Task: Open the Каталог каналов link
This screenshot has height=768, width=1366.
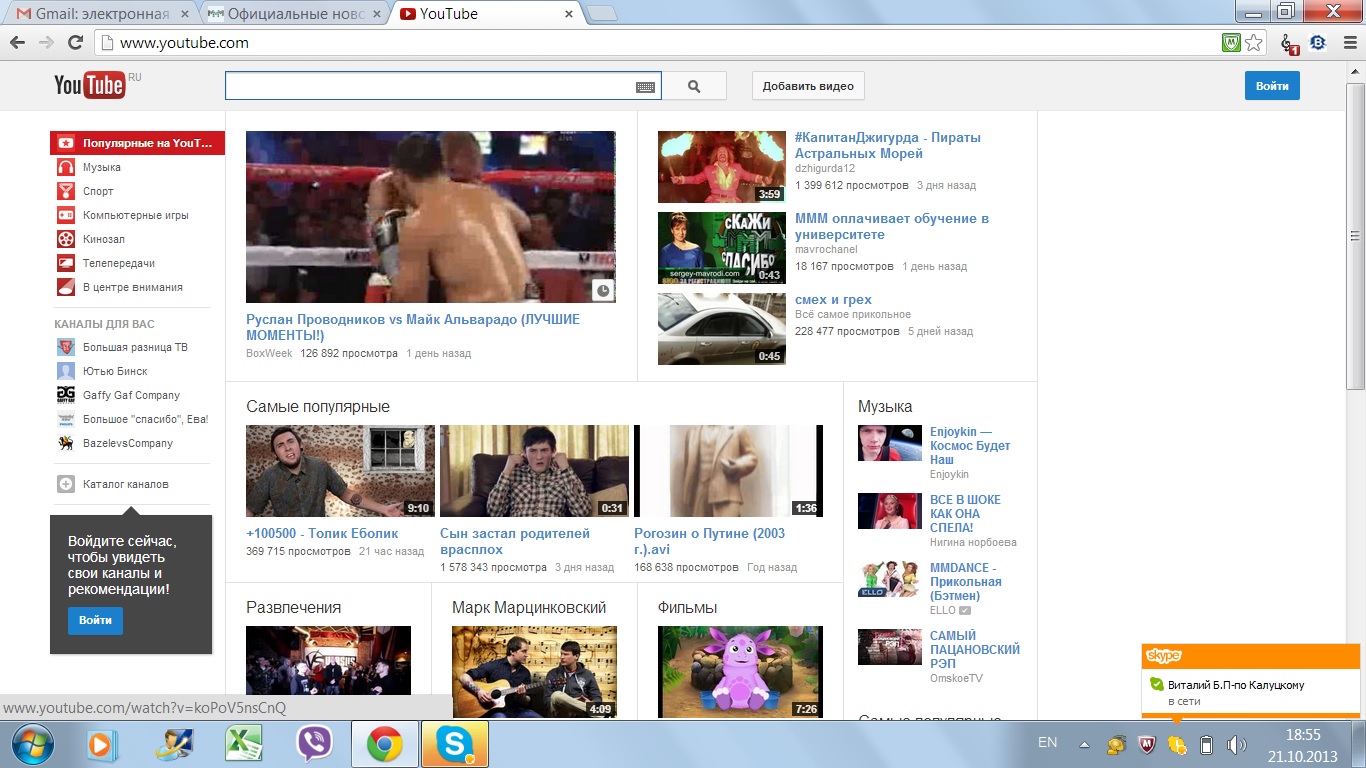Action: (x=125, y=484)
